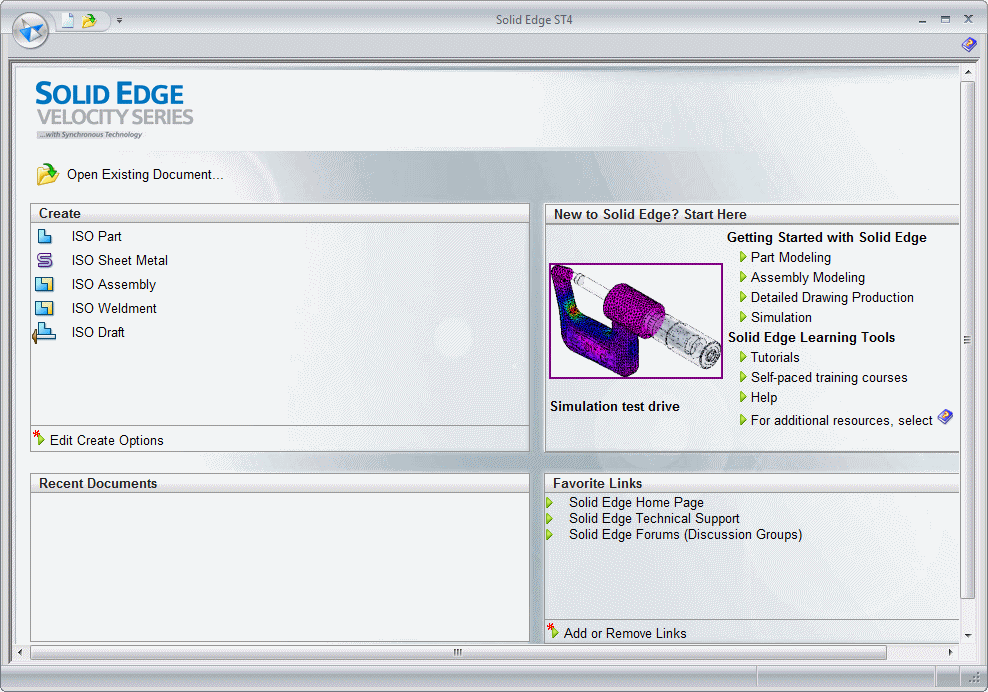
Task: Click the Add or Remove Links arrow icon
Action: [x=553, y=631]
